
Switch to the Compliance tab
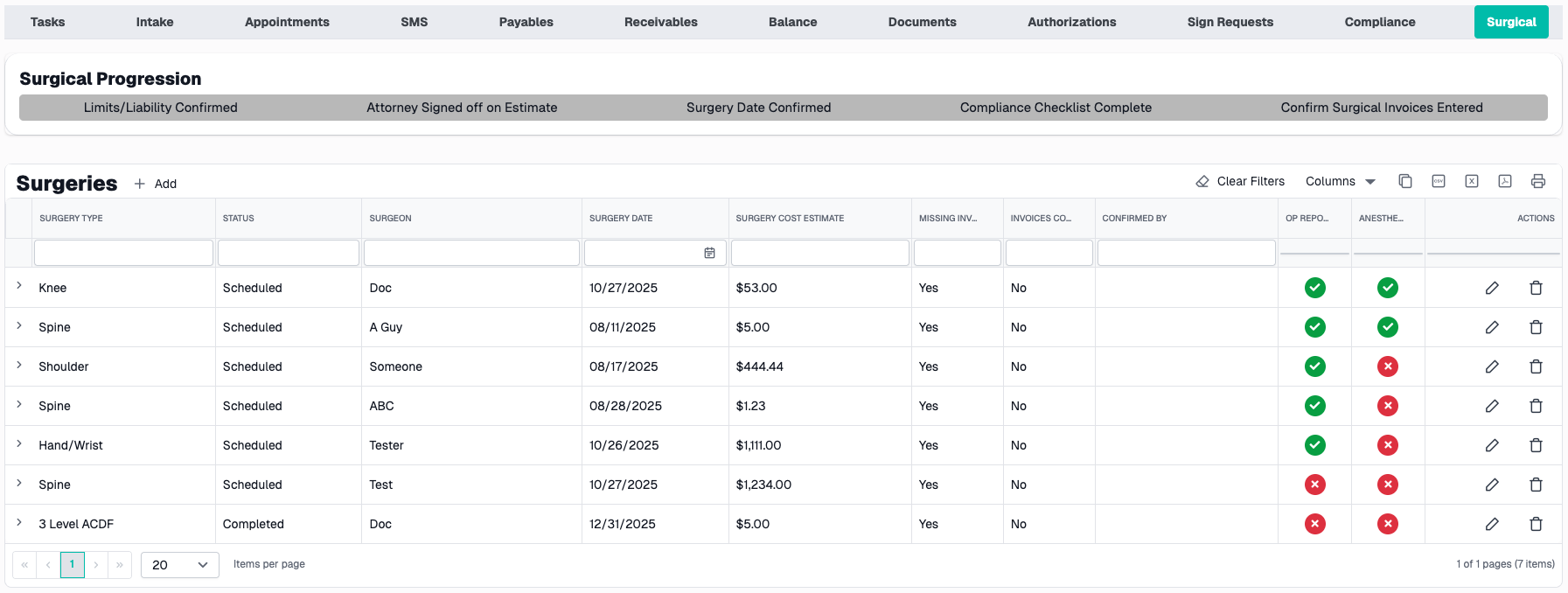[x=1379, y=22]
